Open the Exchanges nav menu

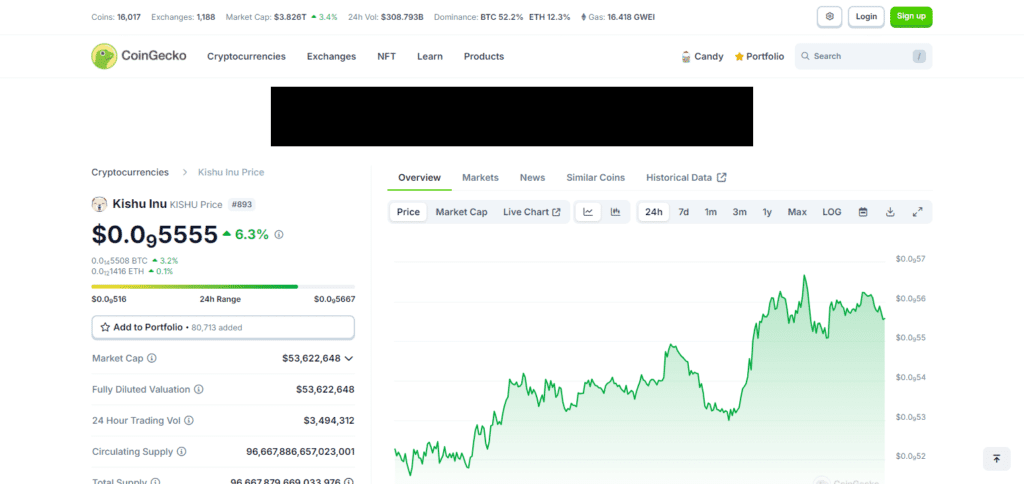coord(331,56)
